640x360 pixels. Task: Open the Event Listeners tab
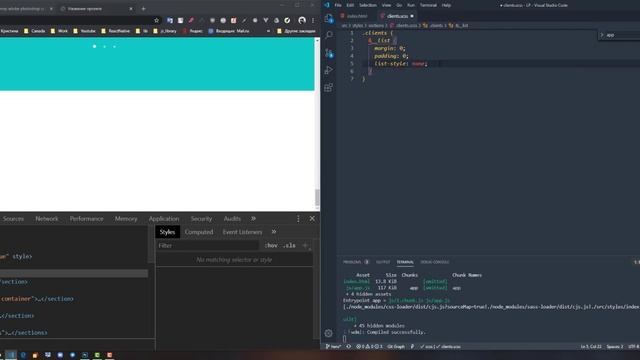pyautogui.click(x=242, y=232)
